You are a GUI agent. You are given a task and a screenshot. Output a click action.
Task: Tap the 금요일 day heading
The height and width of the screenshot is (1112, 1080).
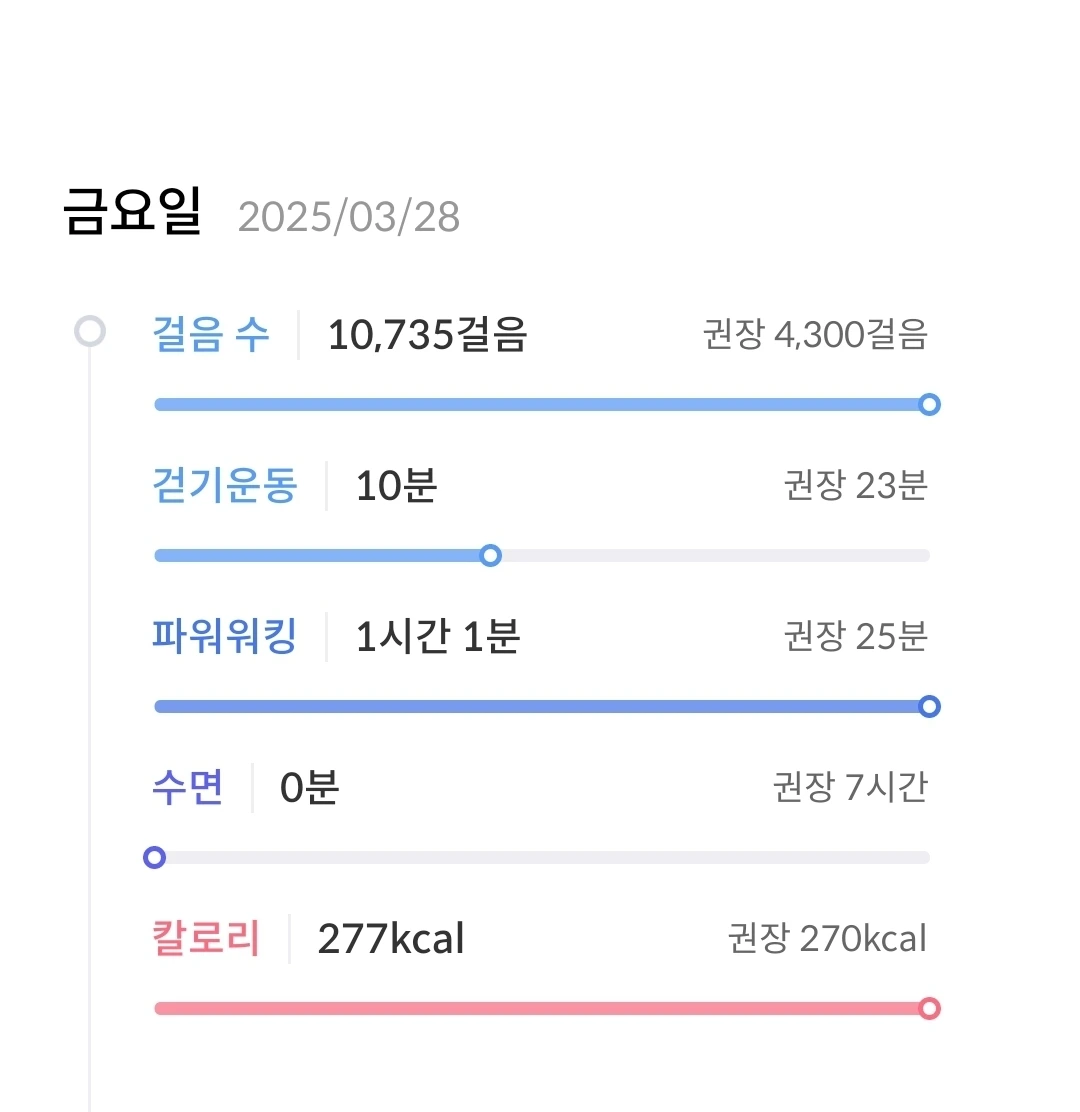click(x=133, y=213)
